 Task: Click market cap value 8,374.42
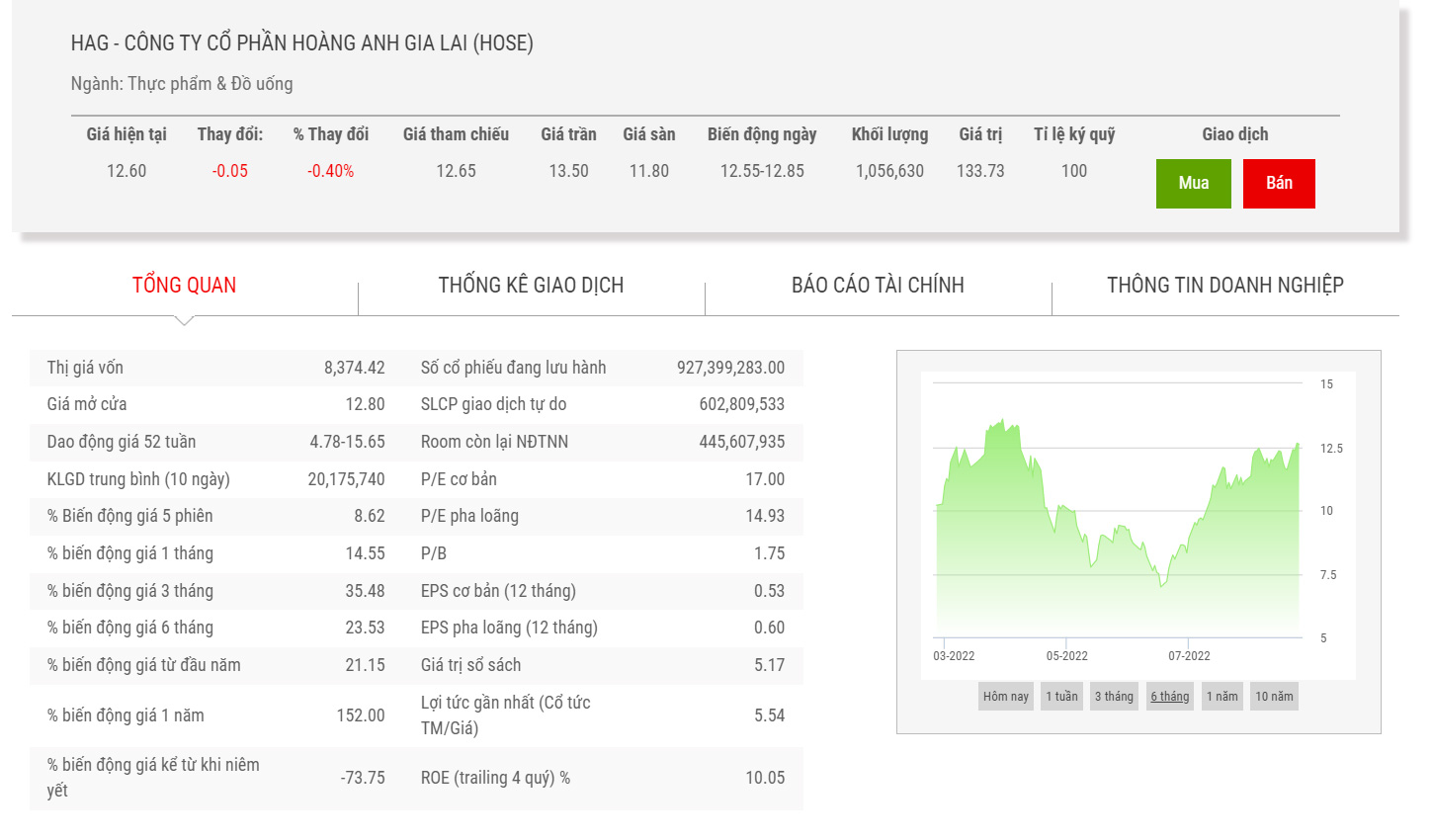pyautogui.click(x=355, y=368)
